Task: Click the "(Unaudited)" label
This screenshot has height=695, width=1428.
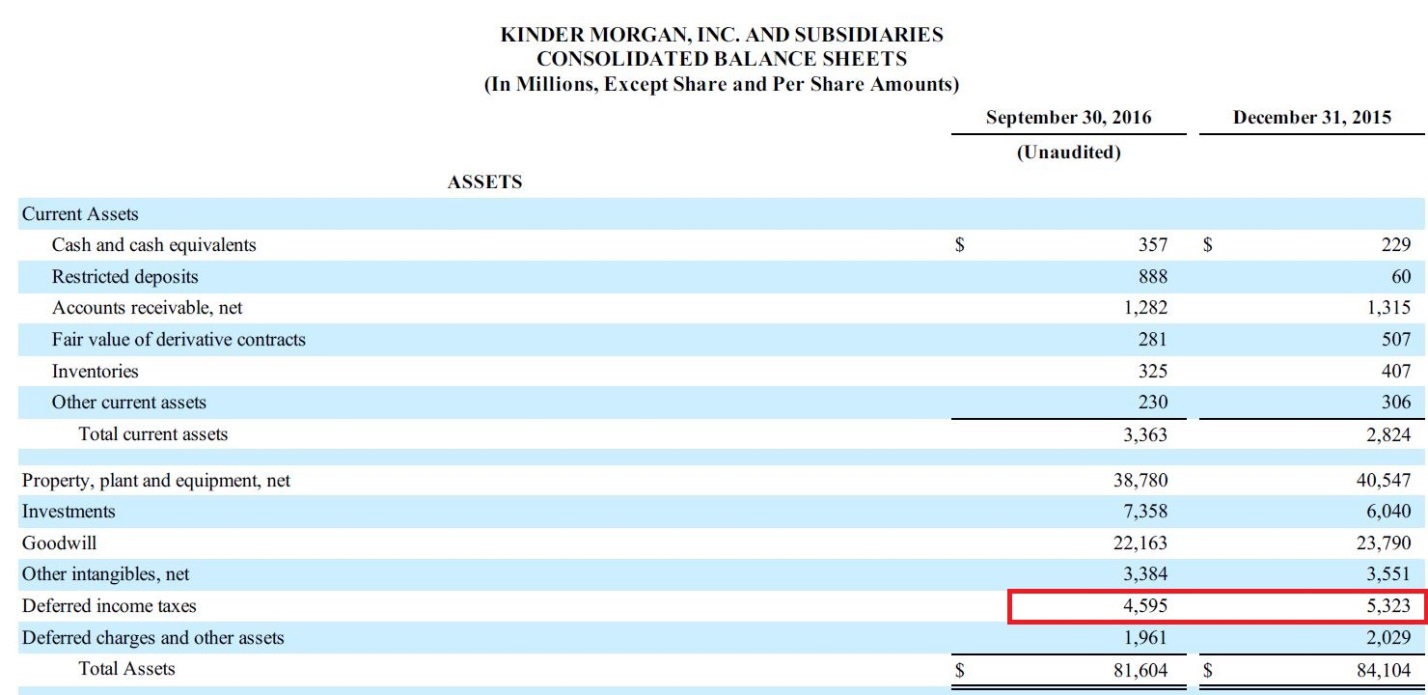Action: pos(1068,153)
